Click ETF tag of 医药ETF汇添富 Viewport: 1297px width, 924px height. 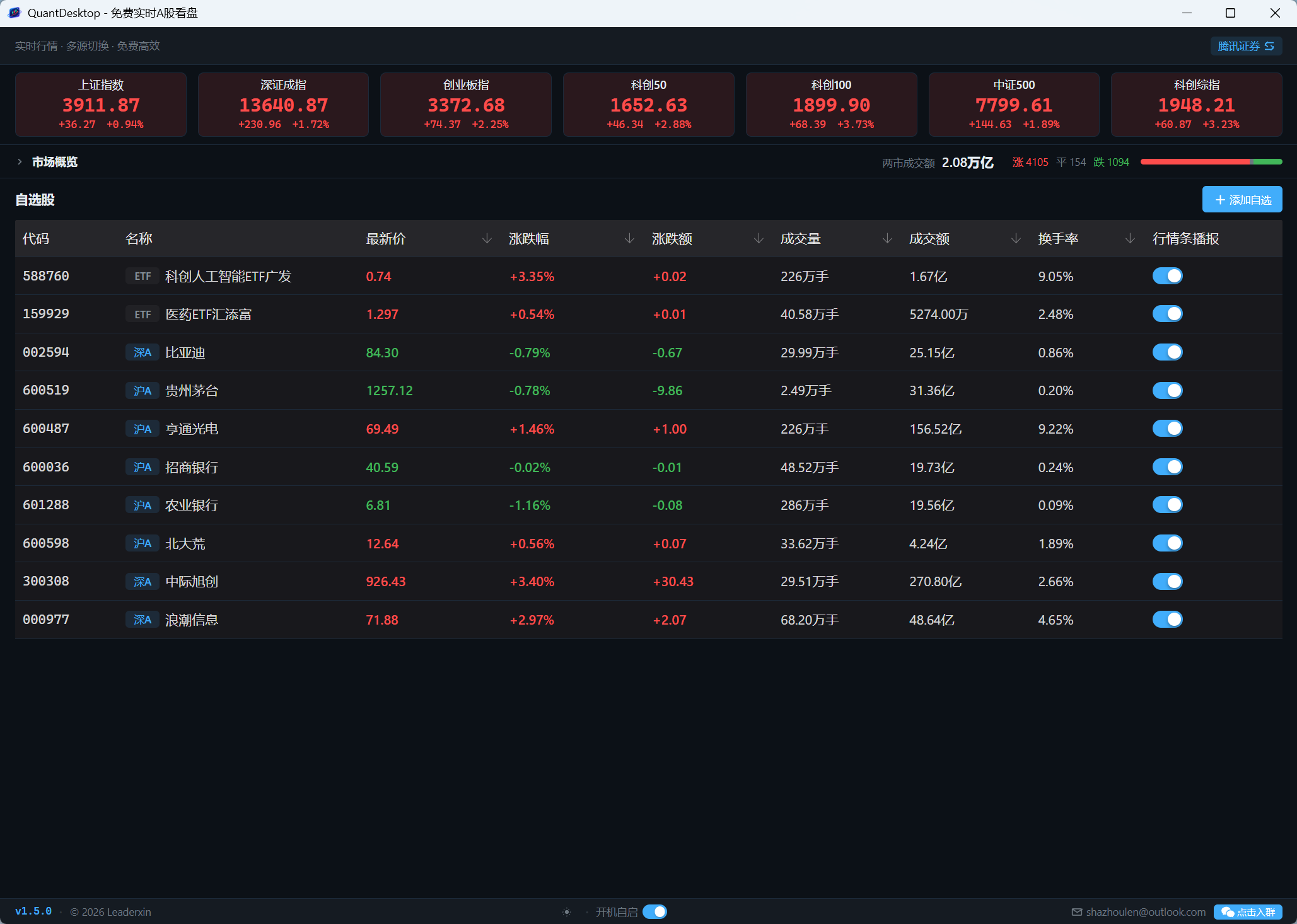pos(142,315)
